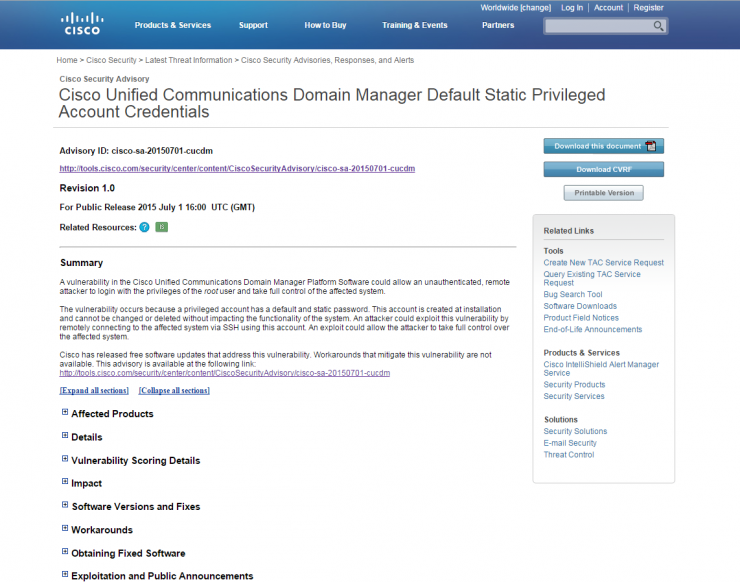Click Collapse all sections
The image size is (740, 582).
click(x=174, y=390)
